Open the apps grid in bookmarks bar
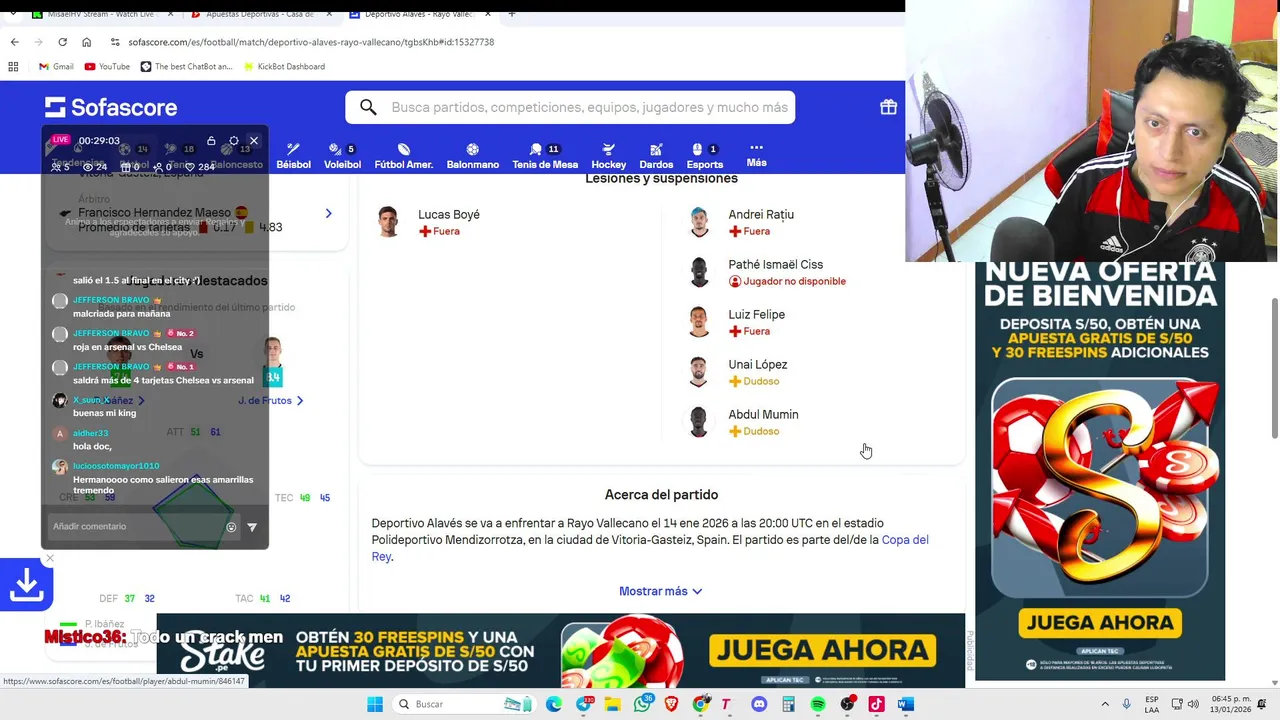1280x720 pixels. click(x=13, y=66)
